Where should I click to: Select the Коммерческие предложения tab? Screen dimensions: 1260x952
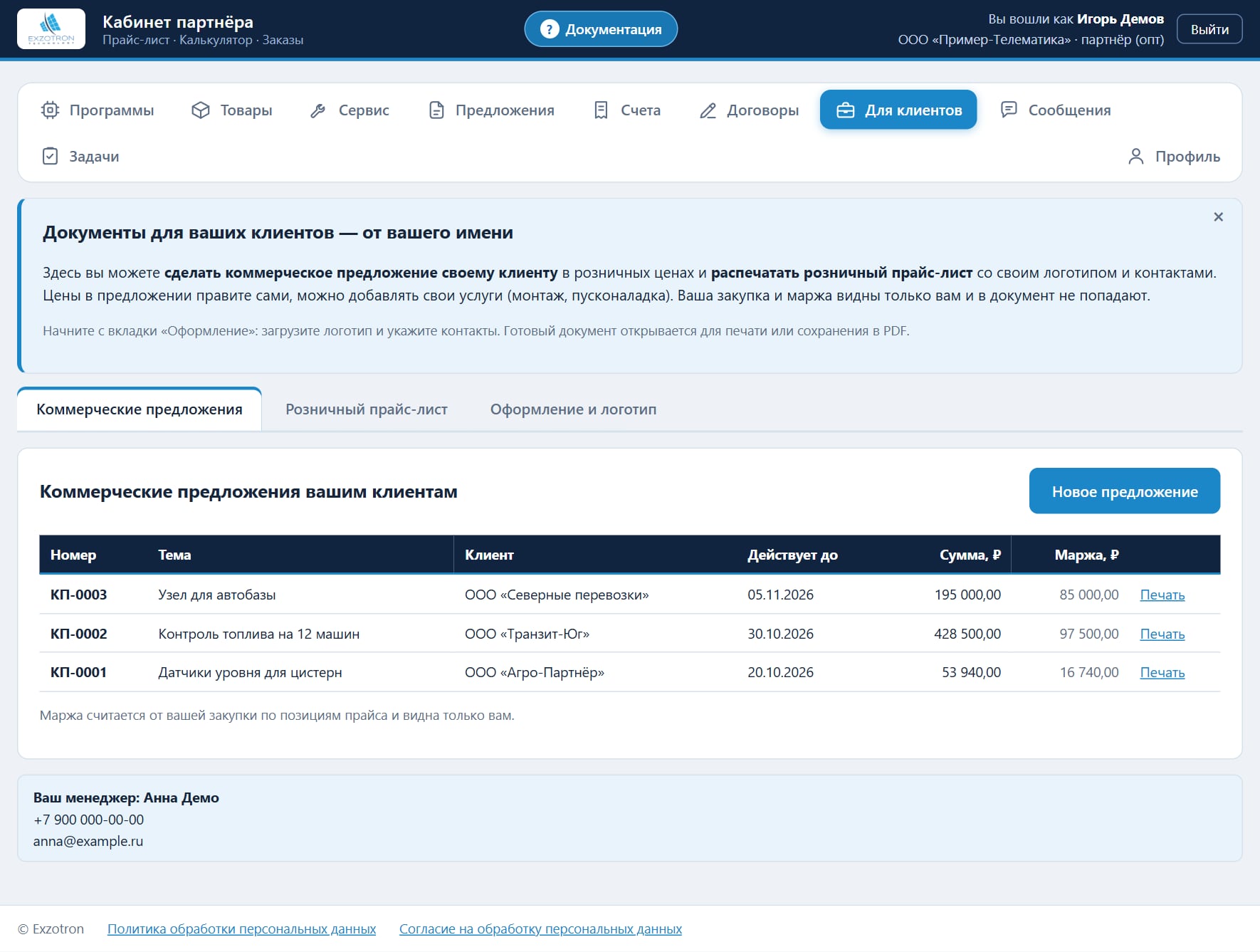(x=140, y=409)
